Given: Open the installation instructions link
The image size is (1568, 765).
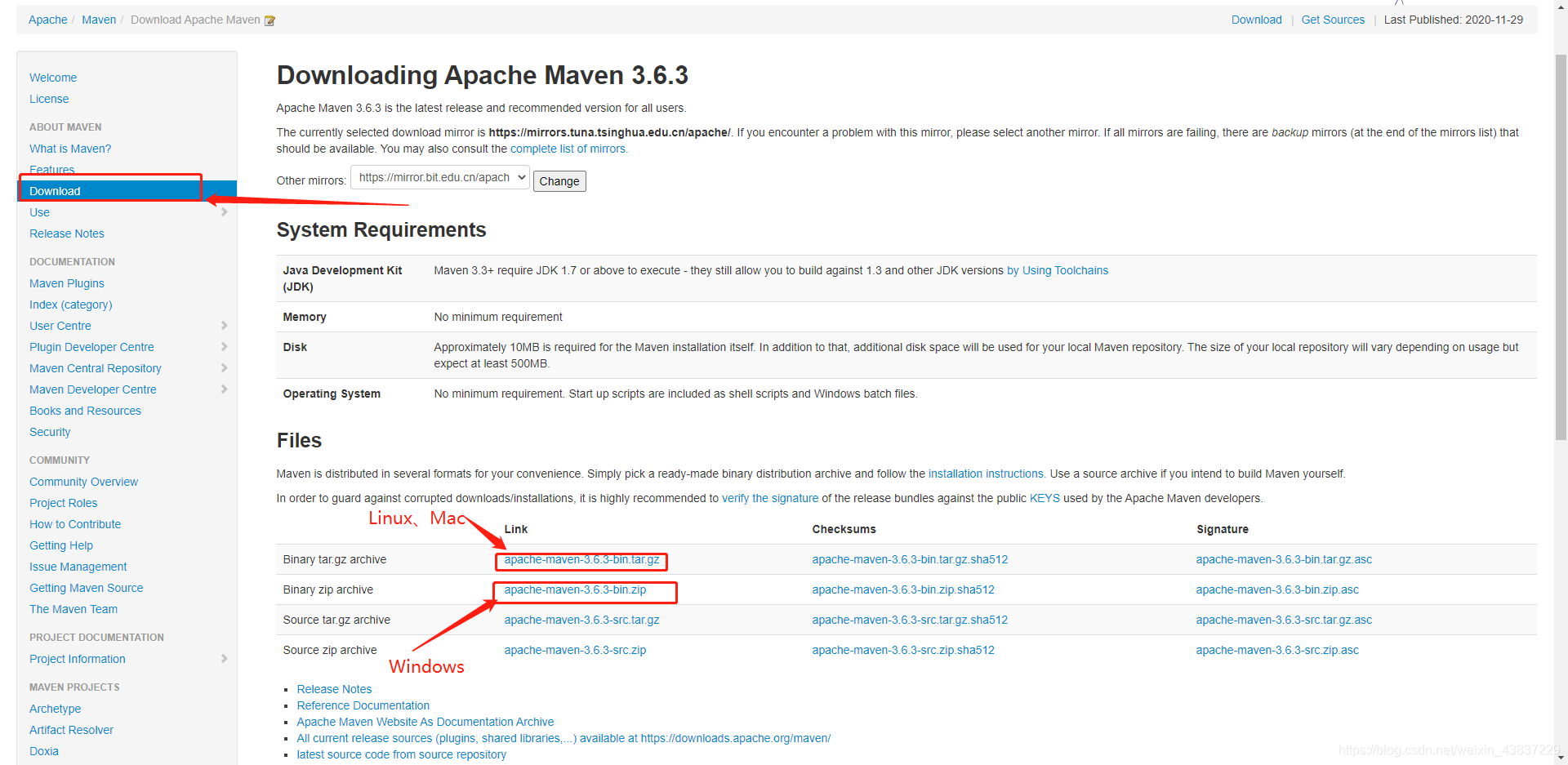Looking at the screenshot, I should (x=987, y=474).
